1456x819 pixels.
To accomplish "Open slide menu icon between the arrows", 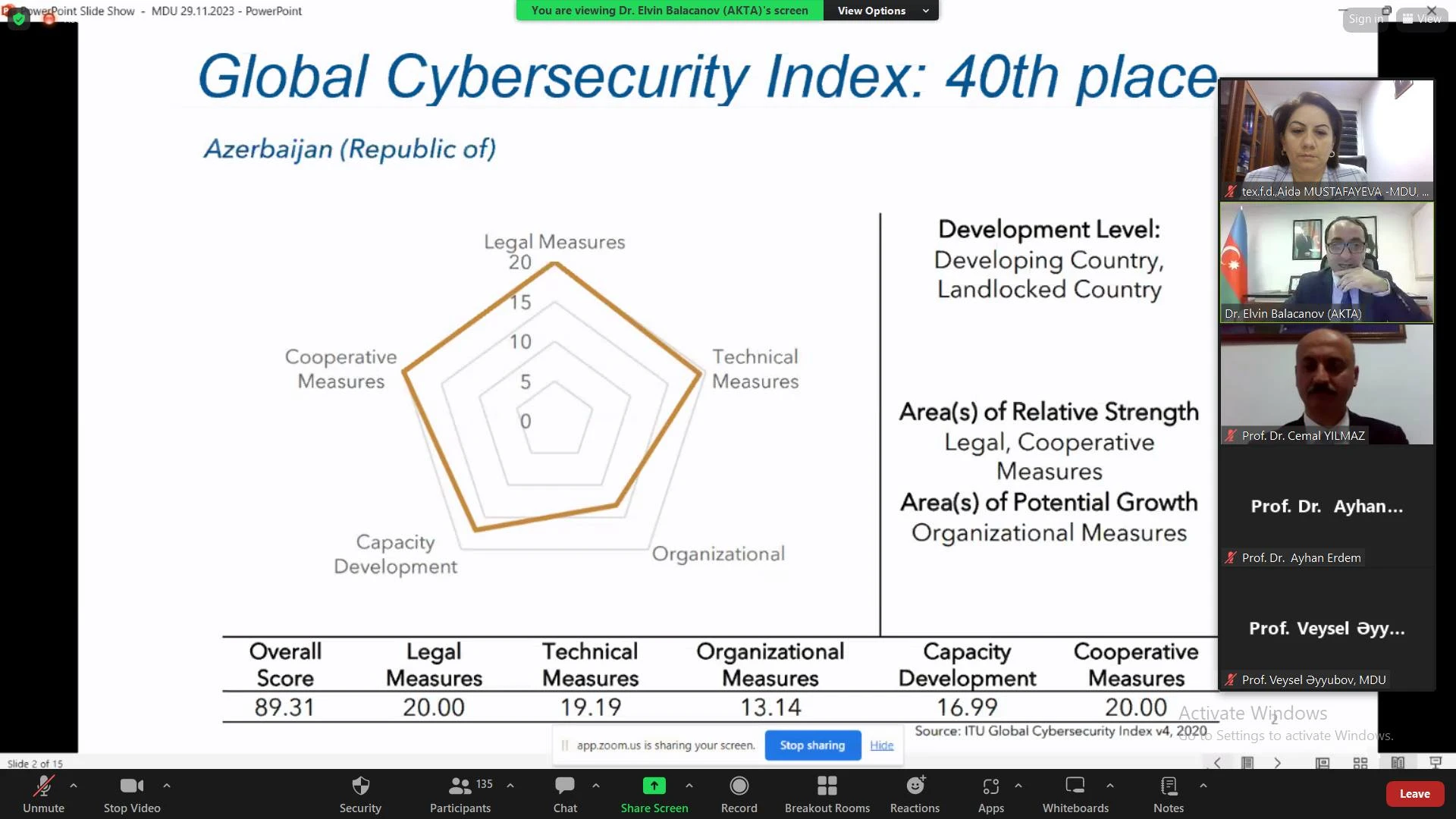I will tap(1247, 763).
